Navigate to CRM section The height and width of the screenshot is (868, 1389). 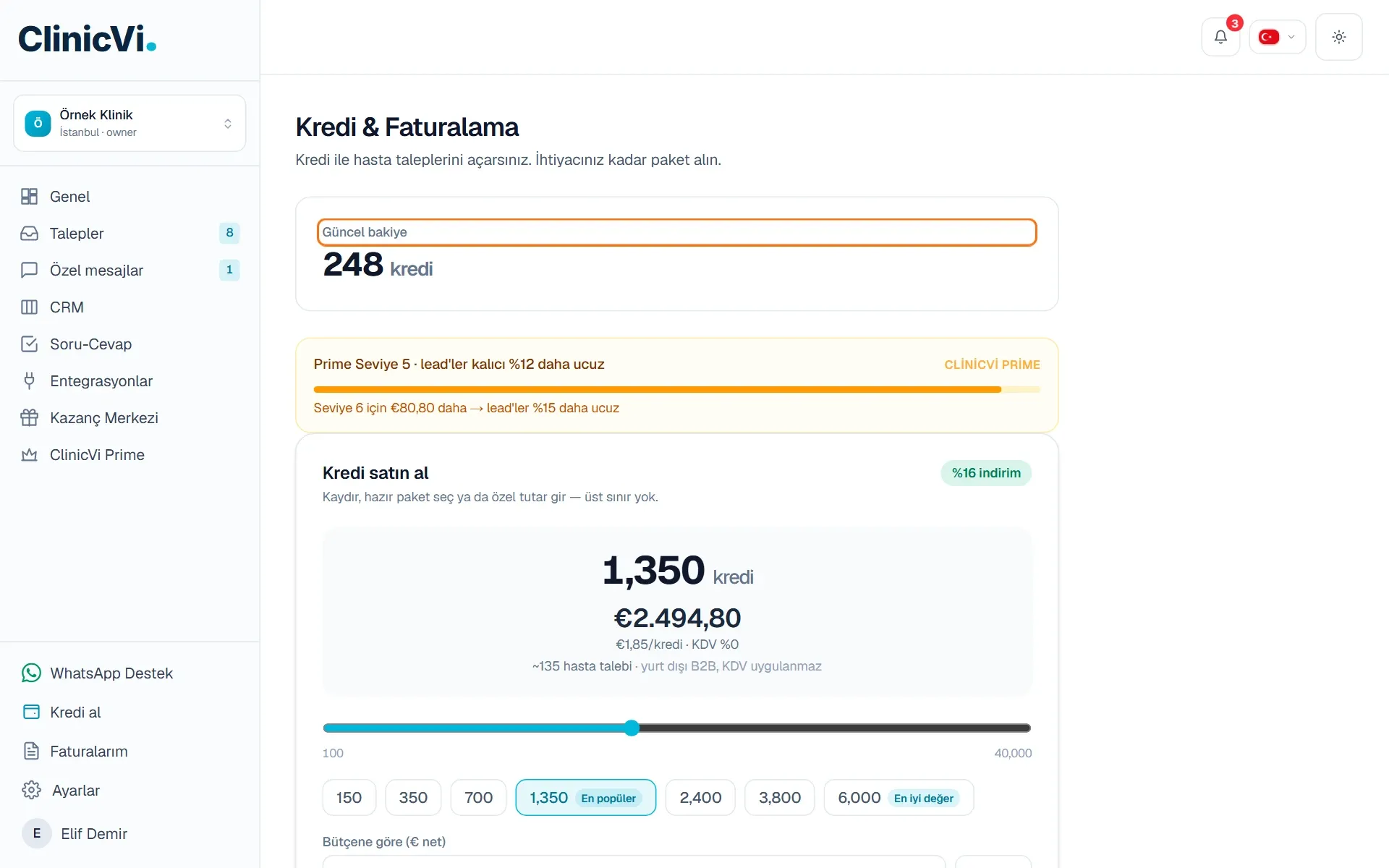[x=129, y=307]
